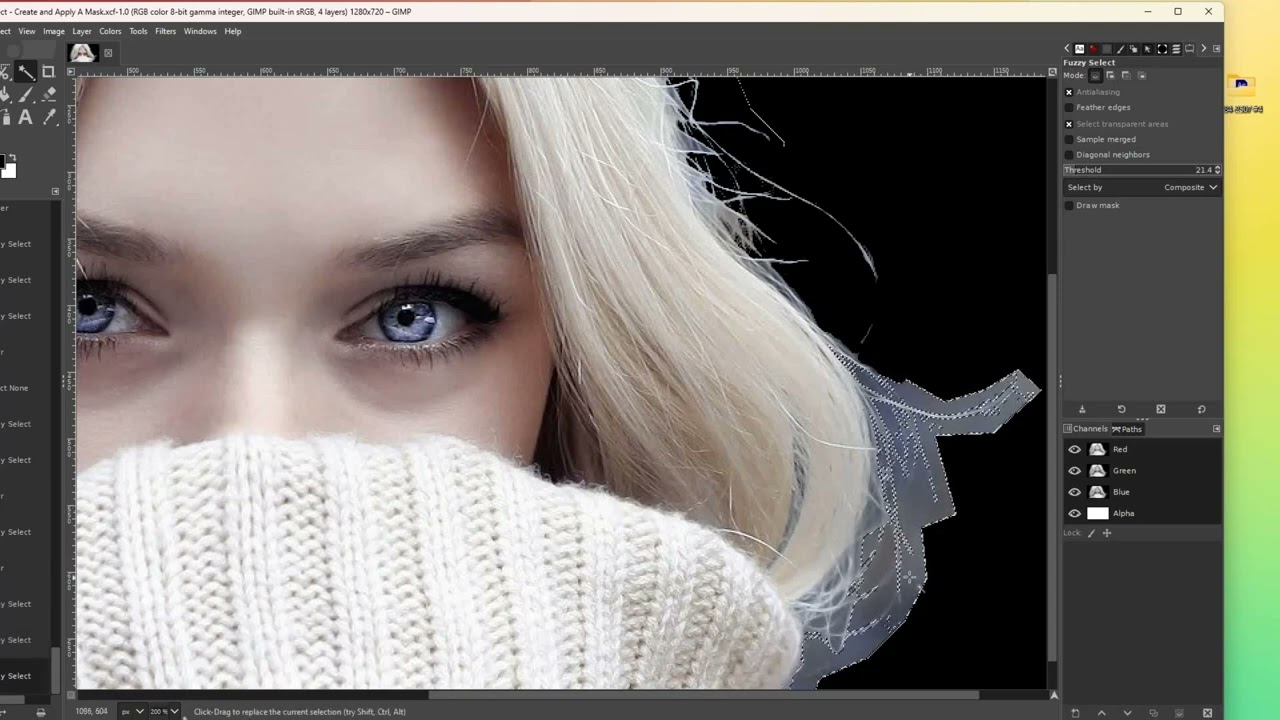Lock position and size move icon

tap(1107, 533)
